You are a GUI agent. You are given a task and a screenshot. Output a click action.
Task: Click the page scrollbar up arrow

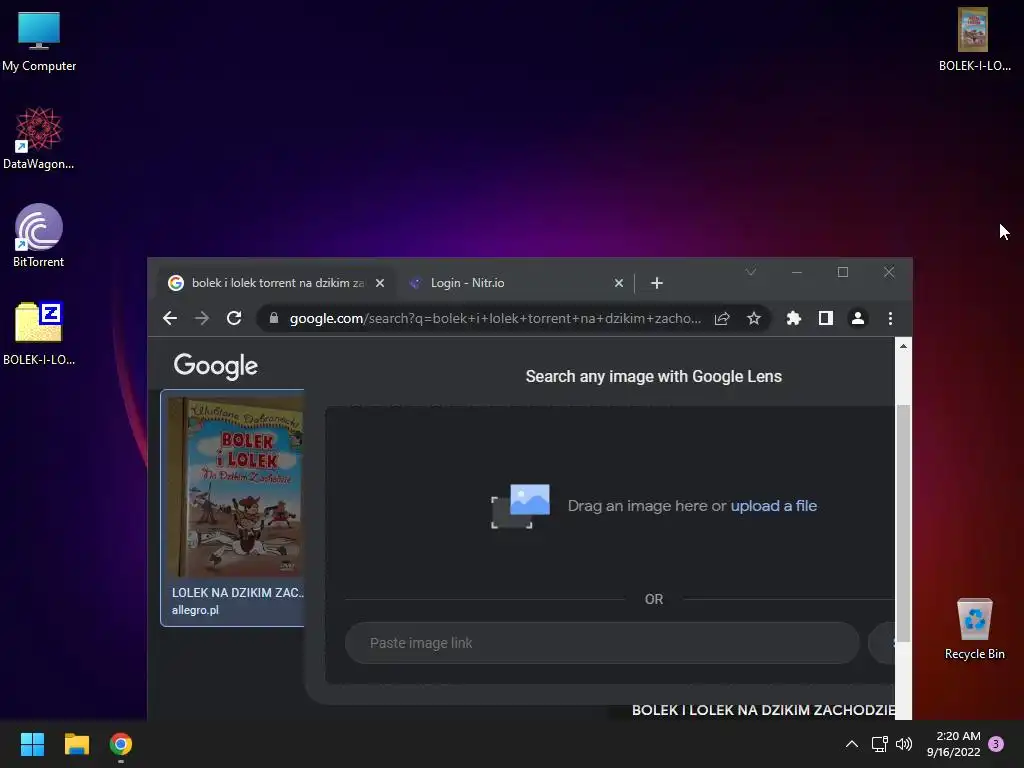pyautogui.click(x=903, y=346)
